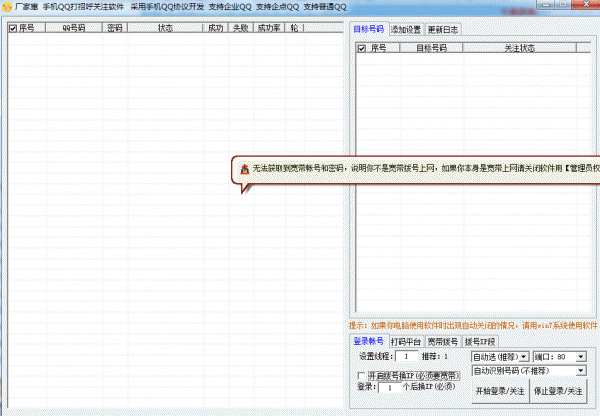Open the 拨号IP段 tab
Screen dimensions: 600x416
pyautogui.click(x=480, y=341)
